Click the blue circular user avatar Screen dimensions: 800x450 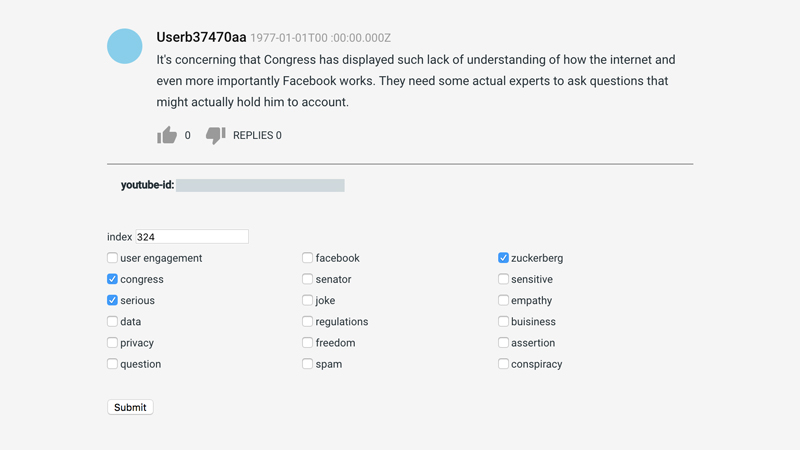point(124,46)
